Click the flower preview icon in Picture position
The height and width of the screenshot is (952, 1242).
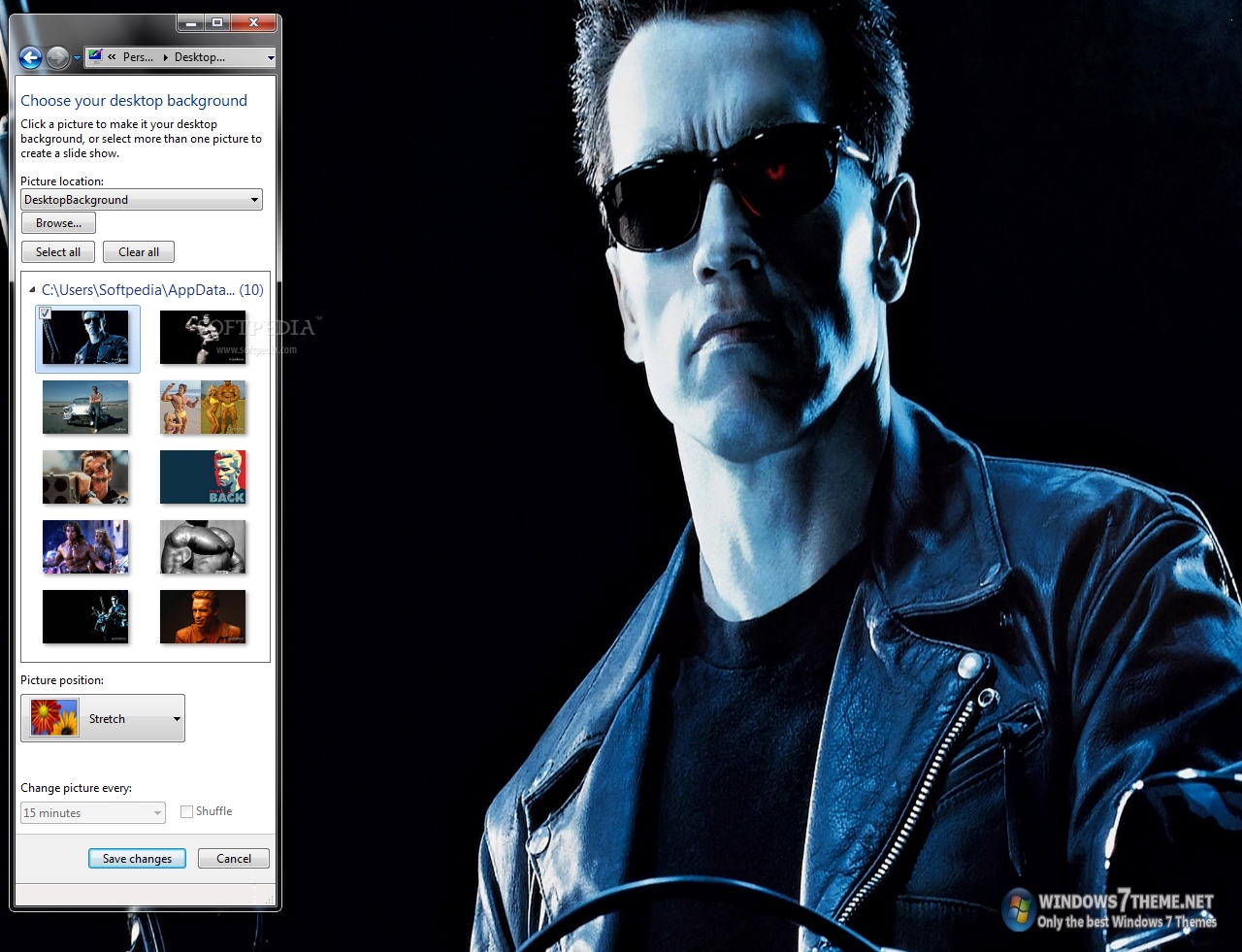[54, 718]
